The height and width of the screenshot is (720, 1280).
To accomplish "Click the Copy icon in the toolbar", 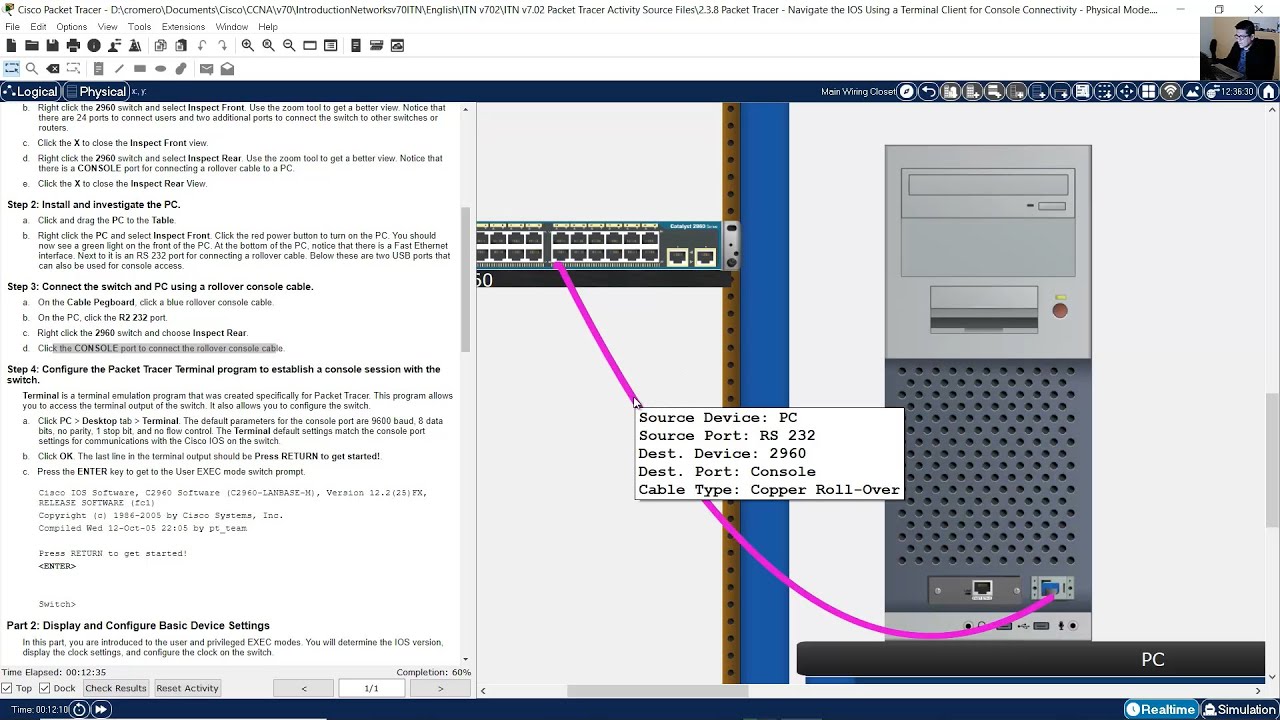I will coord(160,46).
